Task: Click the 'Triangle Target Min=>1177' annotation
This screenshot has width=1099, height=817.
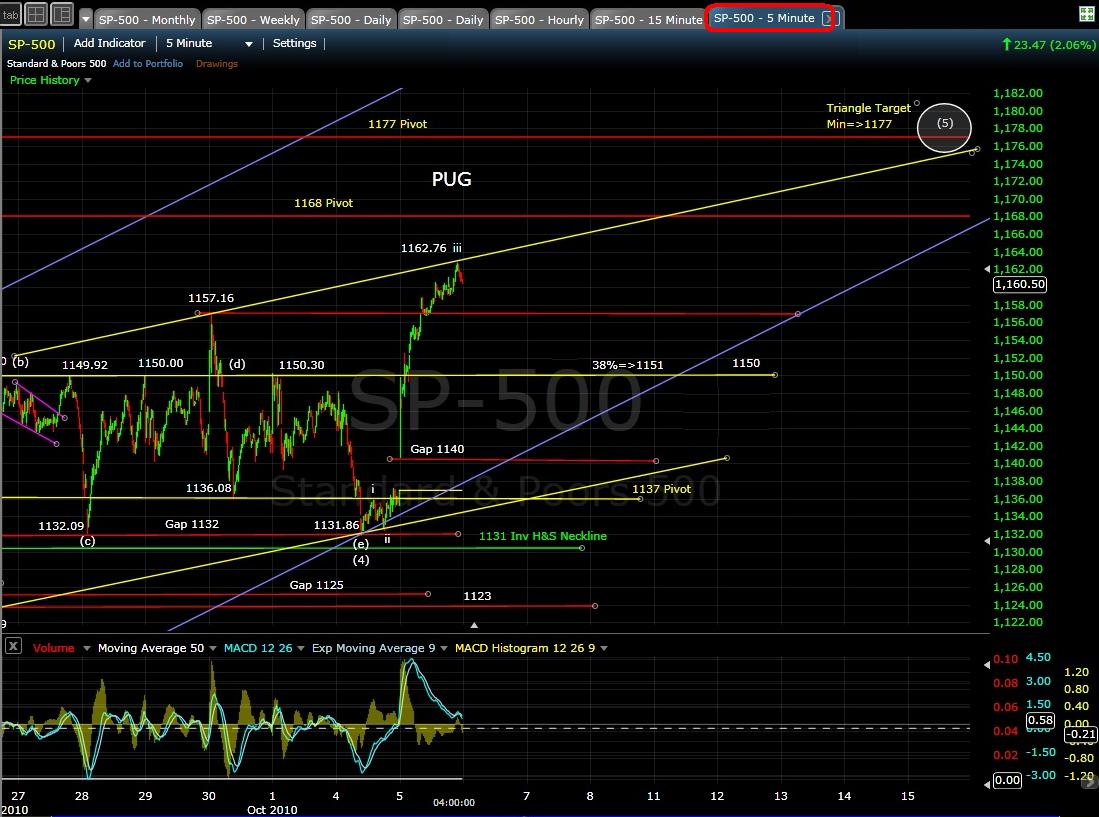Action: tap(868, 116)
